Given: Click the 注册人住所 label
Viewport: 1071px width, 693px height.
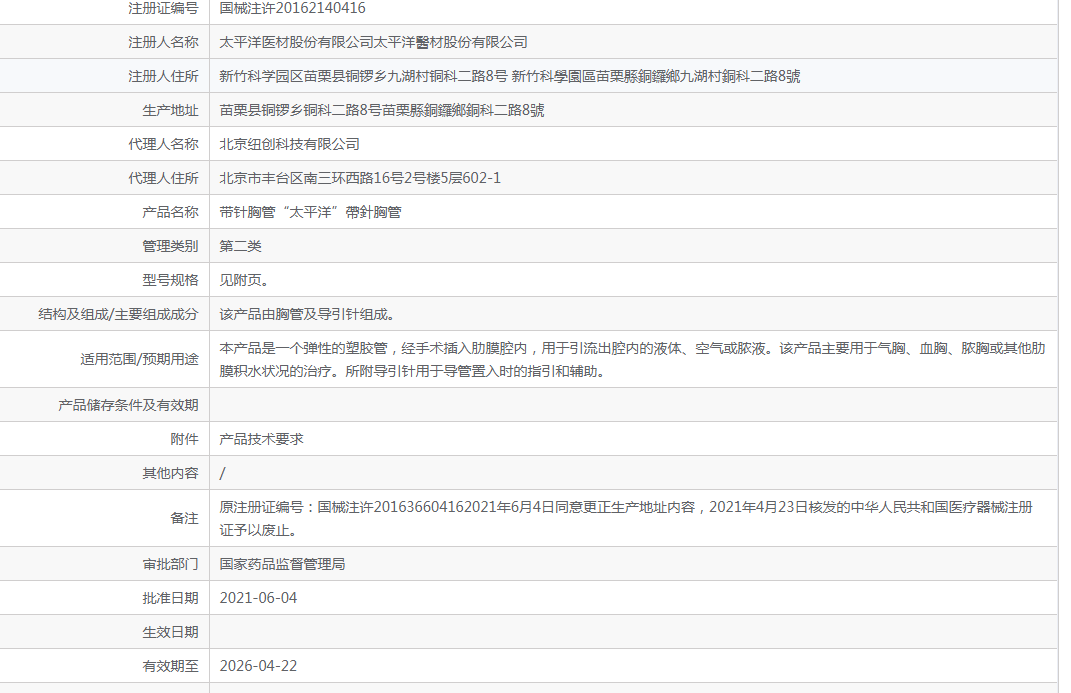Looking at the screenshot, I should (163, 76).
